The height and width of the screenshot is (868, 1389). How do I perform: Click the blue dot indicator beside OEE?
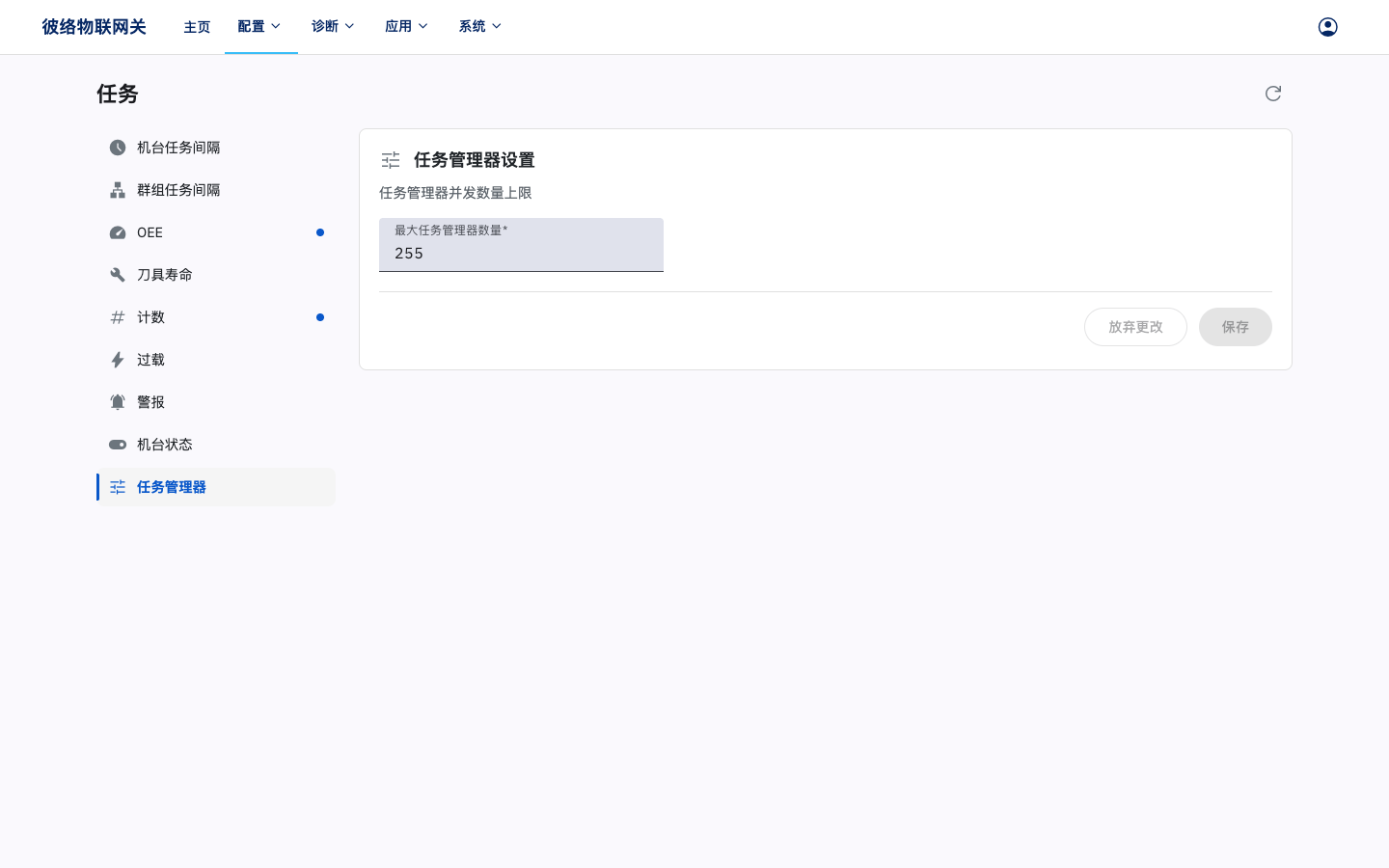click(320, 232)
